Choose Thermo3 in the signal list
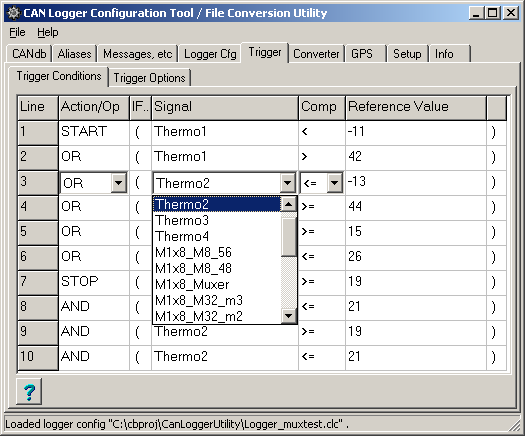The width and height of the screenshot is (525, 436). 217,220
